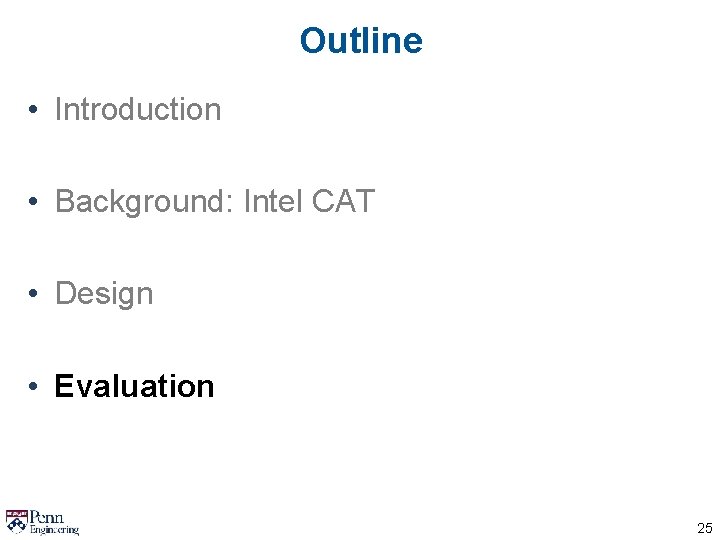This screenshot has height=540, width=720.
Task: Click the bullet dot before Background
Action: click(x=34, y=201)
